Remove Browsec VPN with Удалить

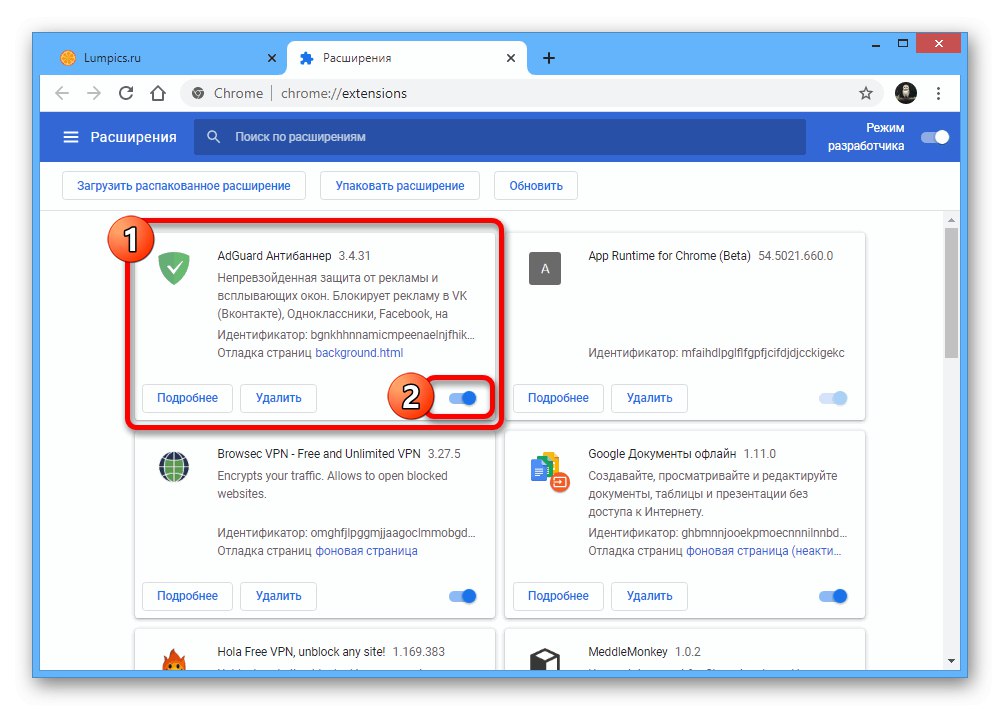point(279,596)
